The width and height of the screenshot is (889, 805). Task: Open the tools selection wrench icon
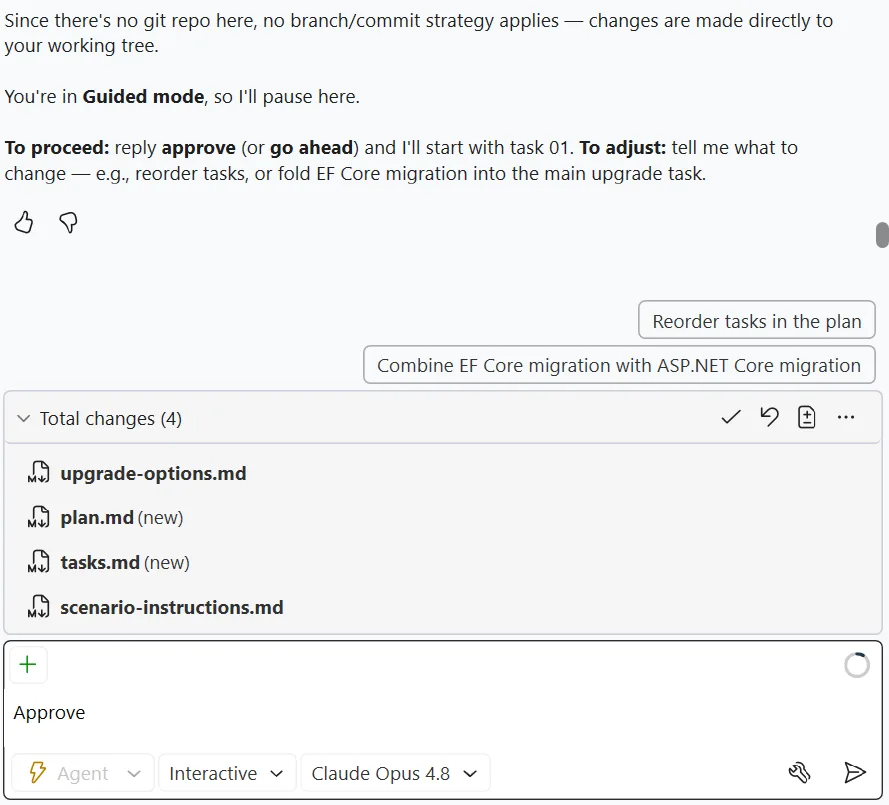(799, 772)
